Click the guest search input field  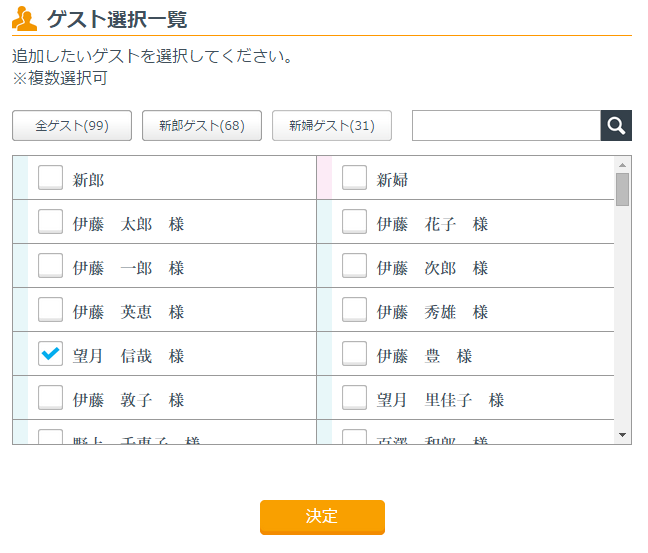click(x=506, y=126)
